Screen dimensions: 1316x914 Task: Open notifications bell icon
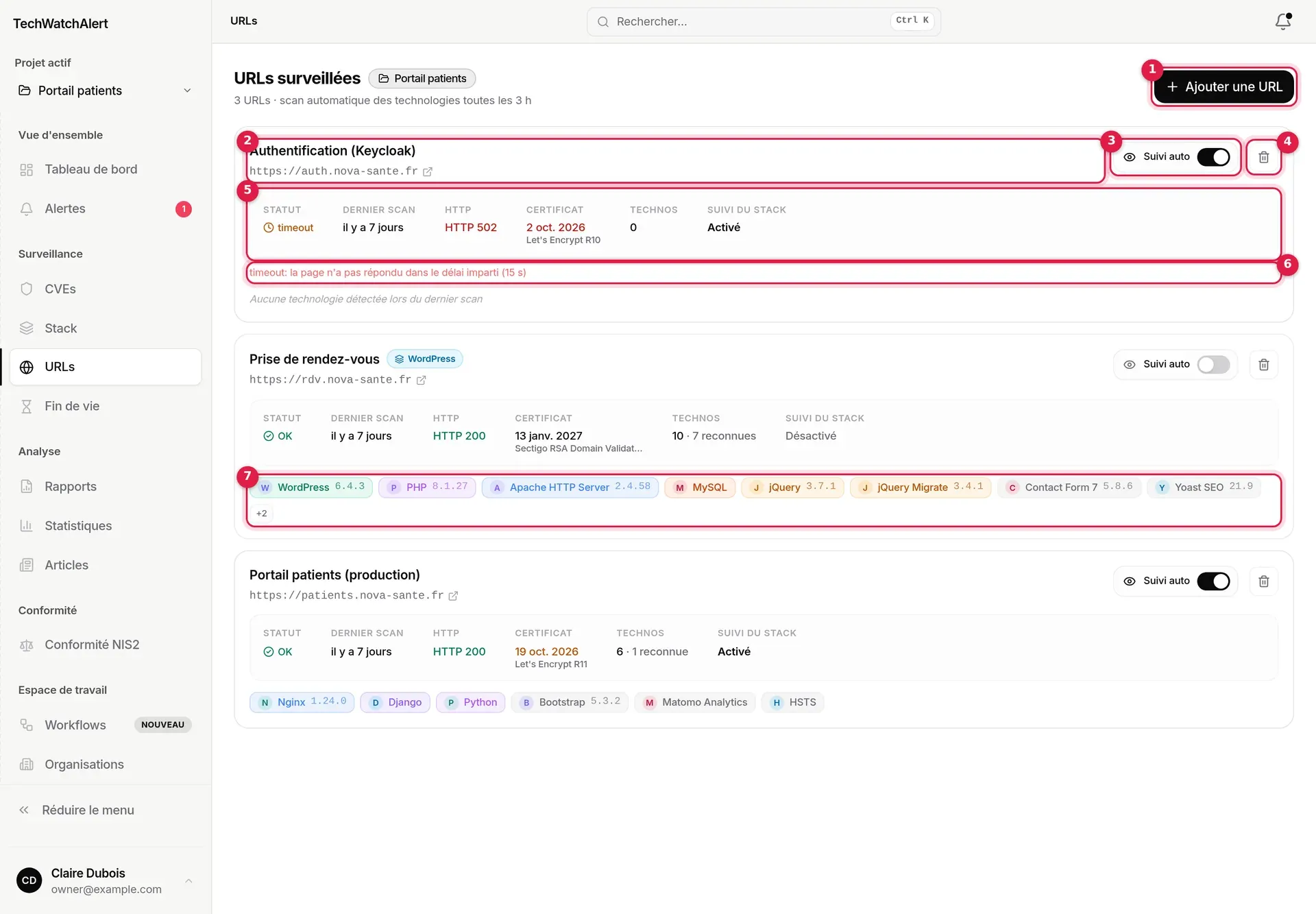[1283, 21]
